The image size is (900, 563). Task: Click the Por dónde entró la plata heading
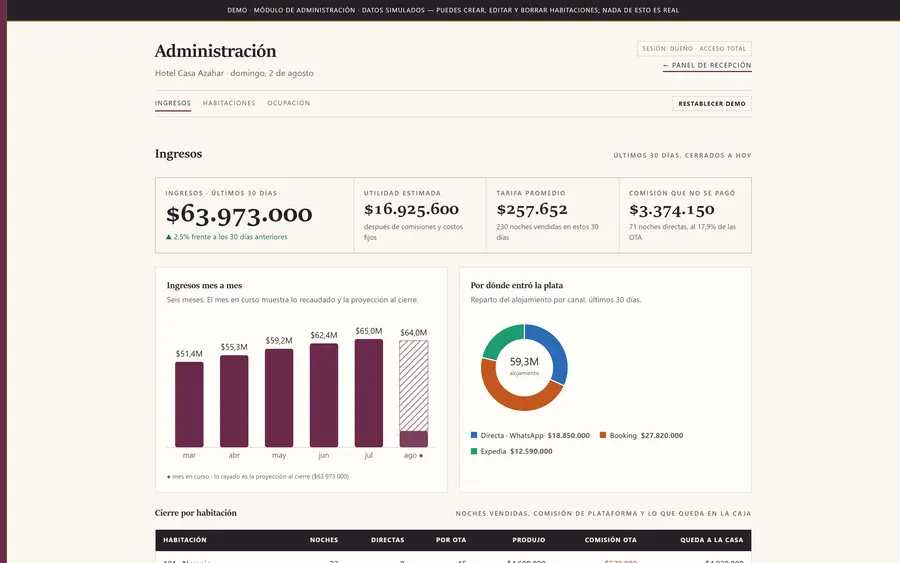click(517, 285)
